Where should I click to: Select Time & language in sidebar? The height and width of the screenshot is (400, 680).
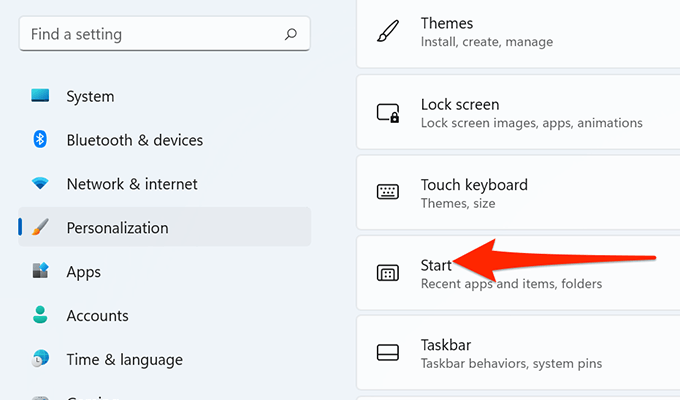click(x=124, y=359)
